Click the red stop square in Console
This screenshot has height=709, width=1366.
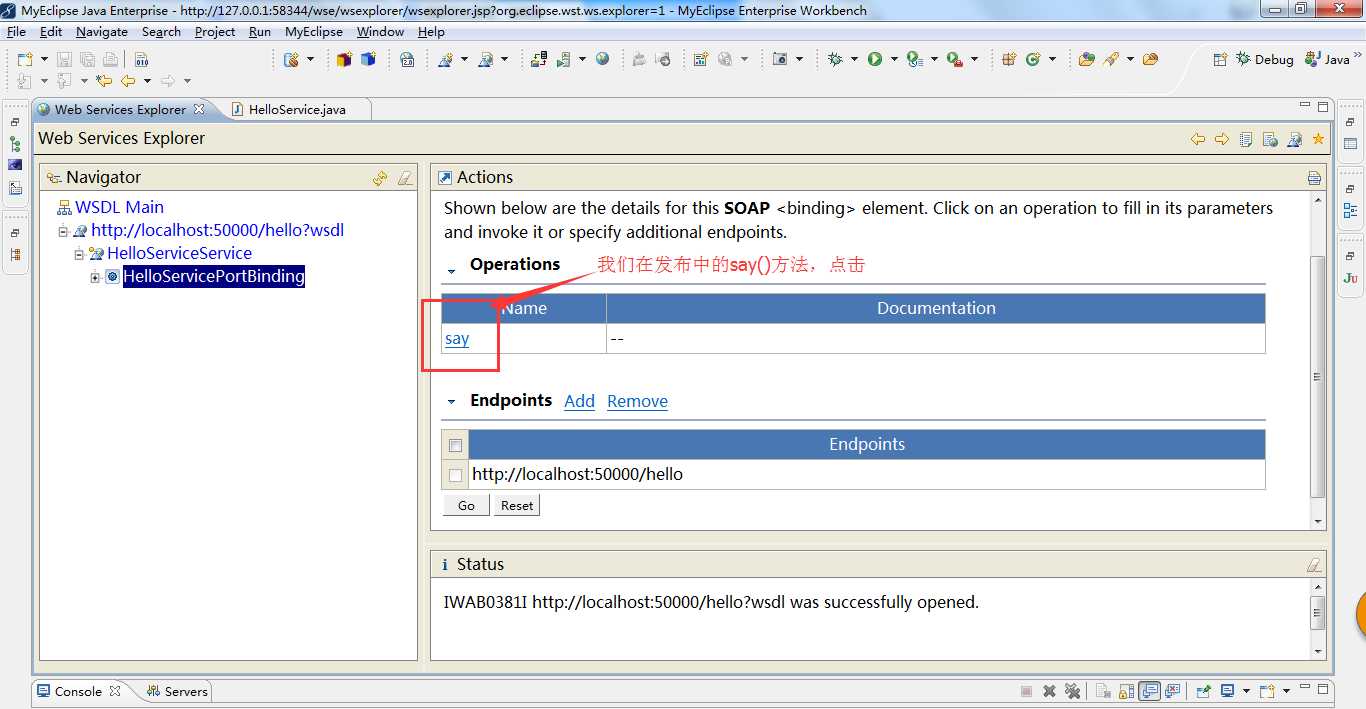(x=1026, y=691)
